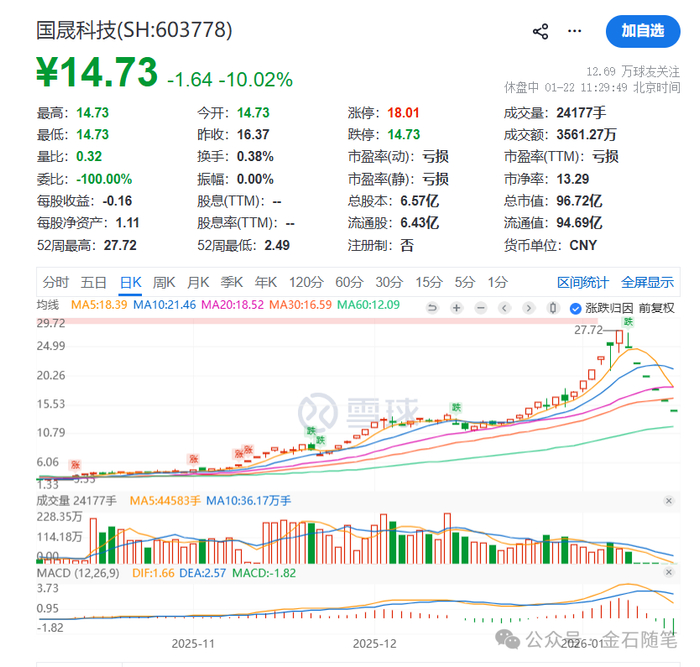This screenshot has height=667, width=700.
Task: Click the 成交额 value 3561.27万
Action: coord(587,134)
